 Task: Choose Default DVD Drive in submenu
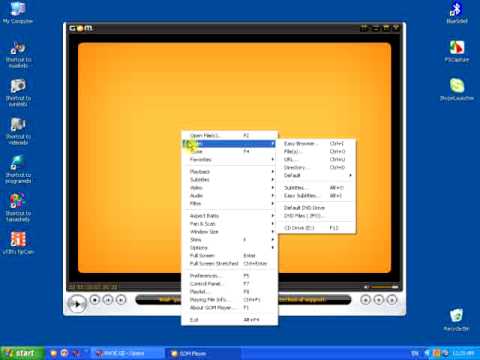[317, 208]
